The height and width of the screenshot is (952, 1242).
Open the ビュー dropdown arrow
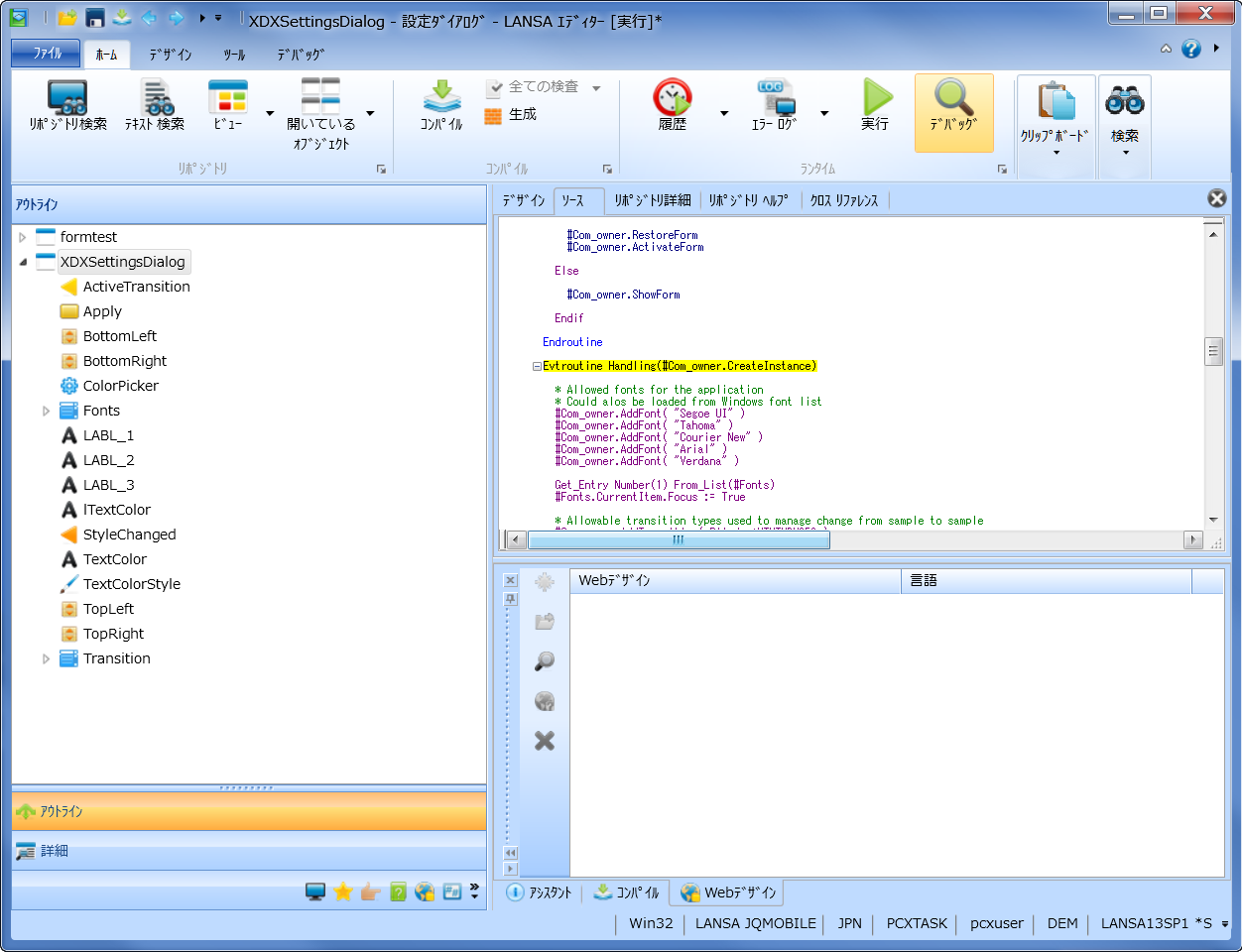[x=270, y=113]
